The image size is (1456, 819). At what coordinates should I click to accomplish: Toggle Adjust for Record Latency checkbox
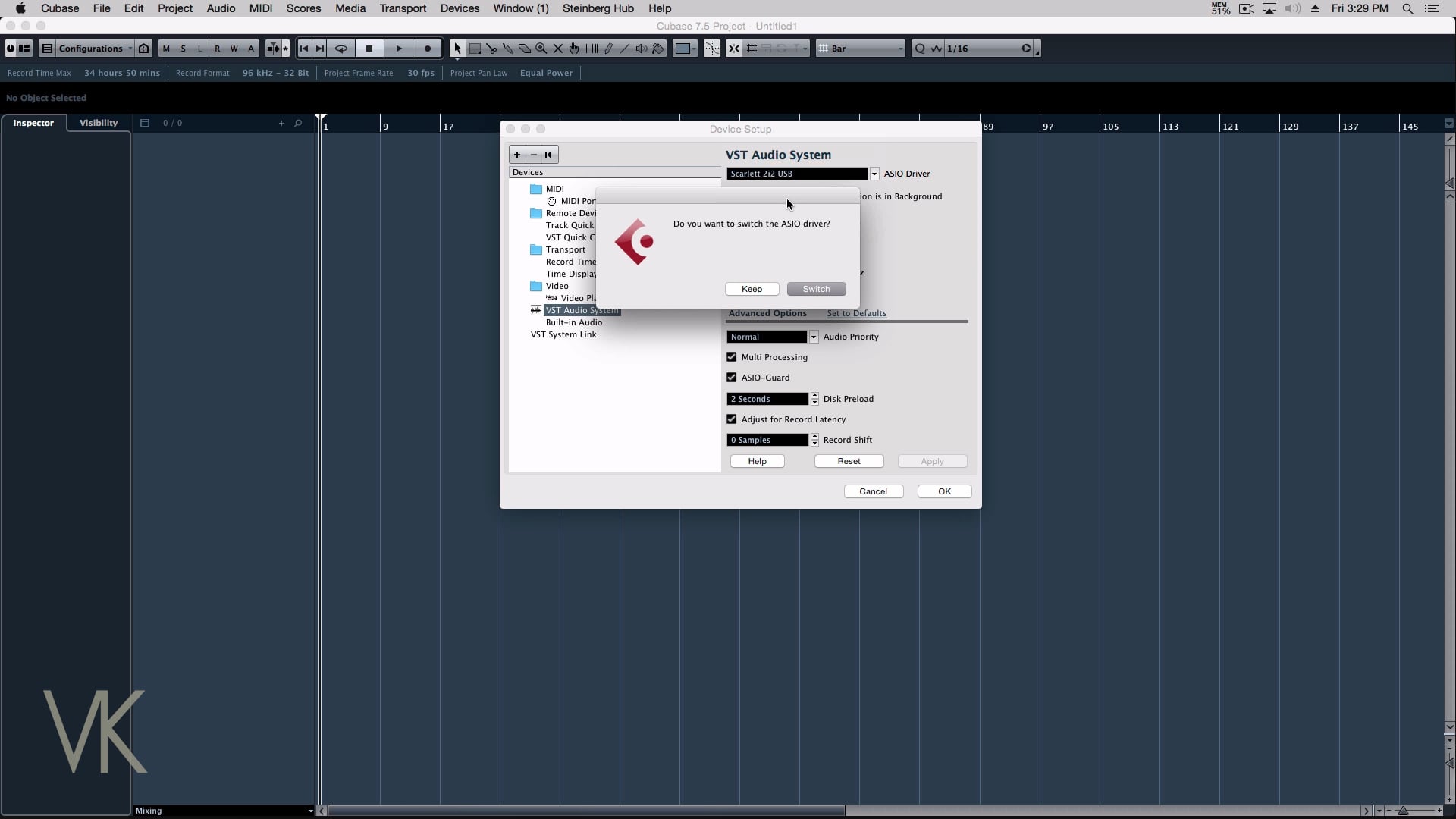tap(732, 419)
